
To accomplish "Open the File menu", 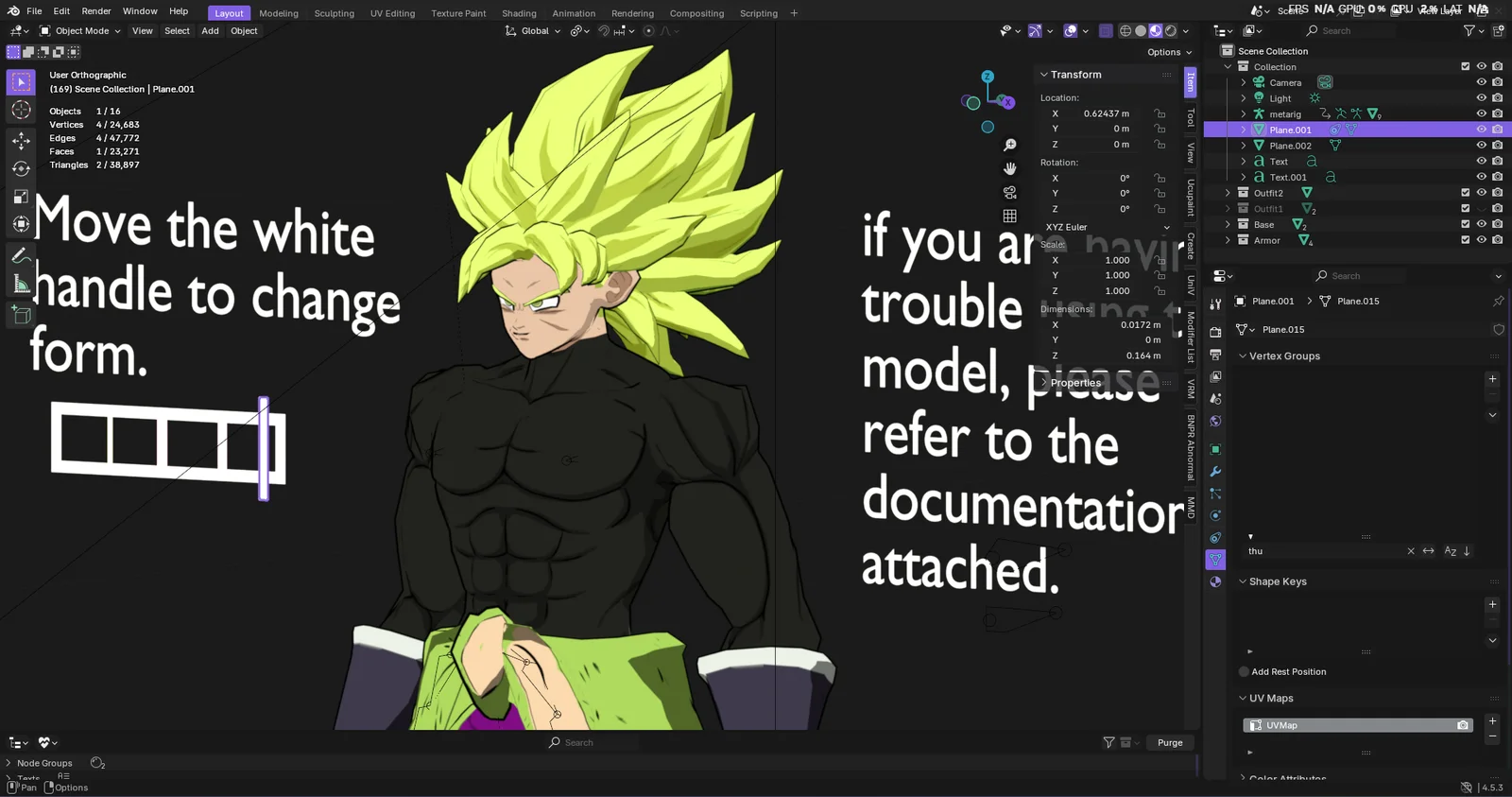I will (x=34, y=11).
